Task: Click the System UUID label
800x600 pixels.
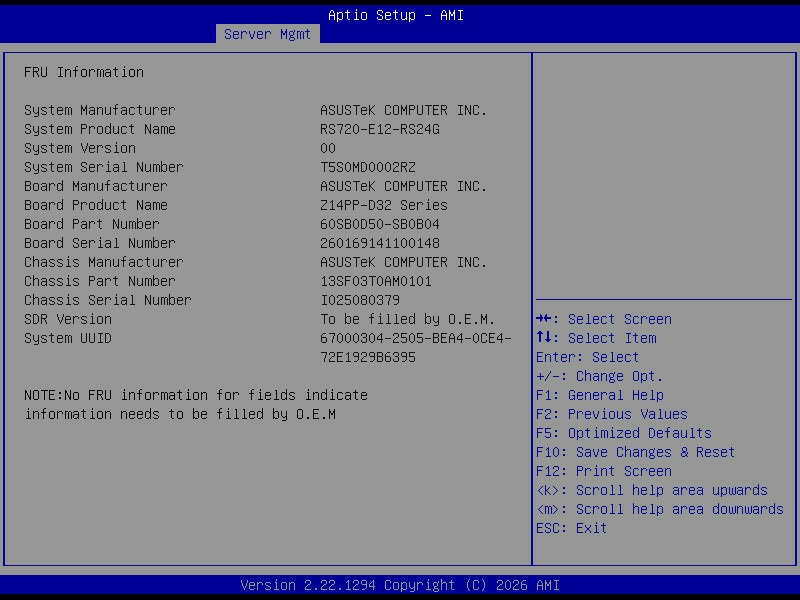Action: click(67, 338)
